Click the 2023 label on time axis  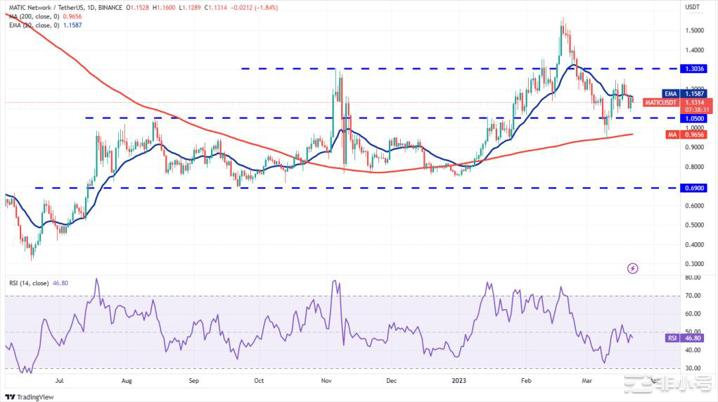click(x=459, y=380)
